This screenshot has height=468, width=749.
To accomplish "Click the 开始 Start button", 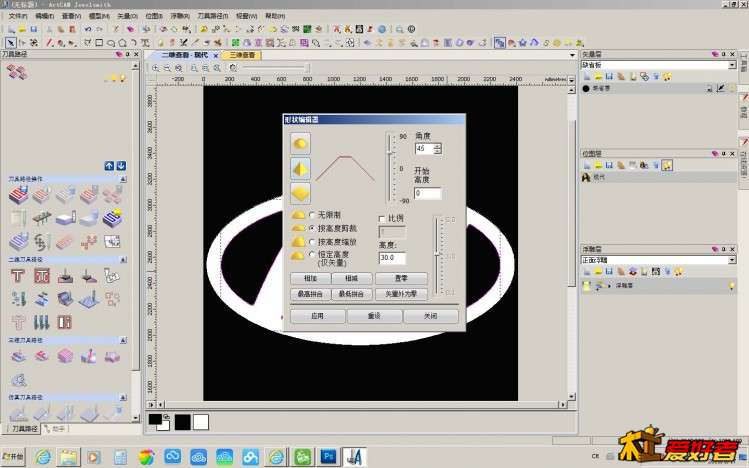I will pos(13,457).
